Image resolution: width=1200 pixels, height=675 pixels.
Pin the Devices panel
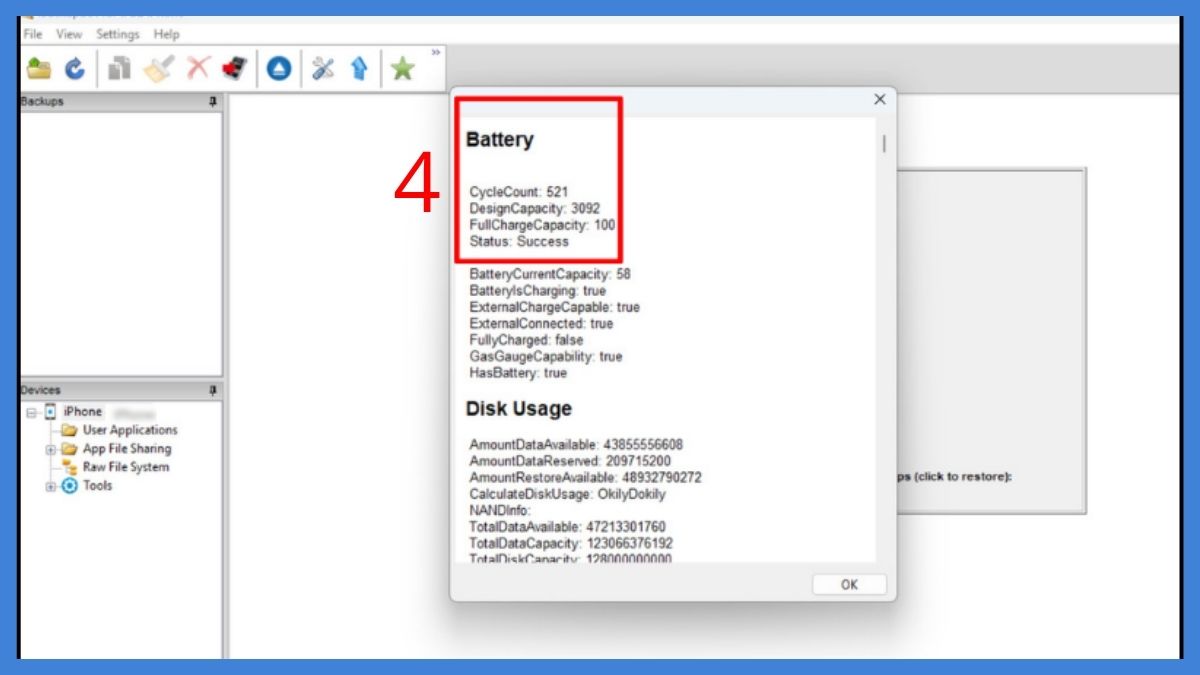212,390
